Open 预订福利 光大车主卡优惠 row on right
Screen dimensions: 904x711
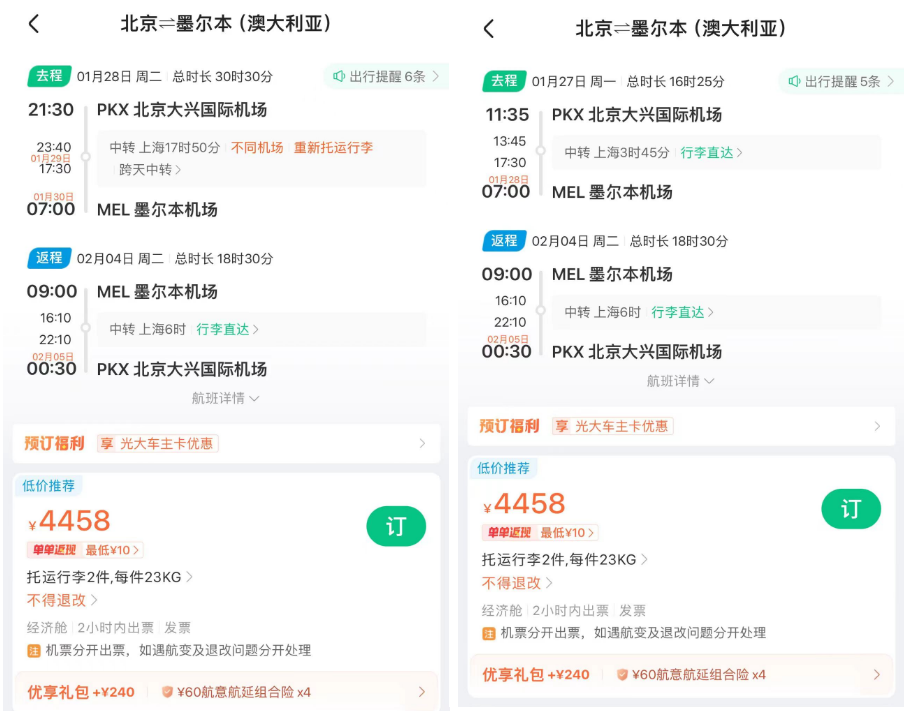pos(680,426)
